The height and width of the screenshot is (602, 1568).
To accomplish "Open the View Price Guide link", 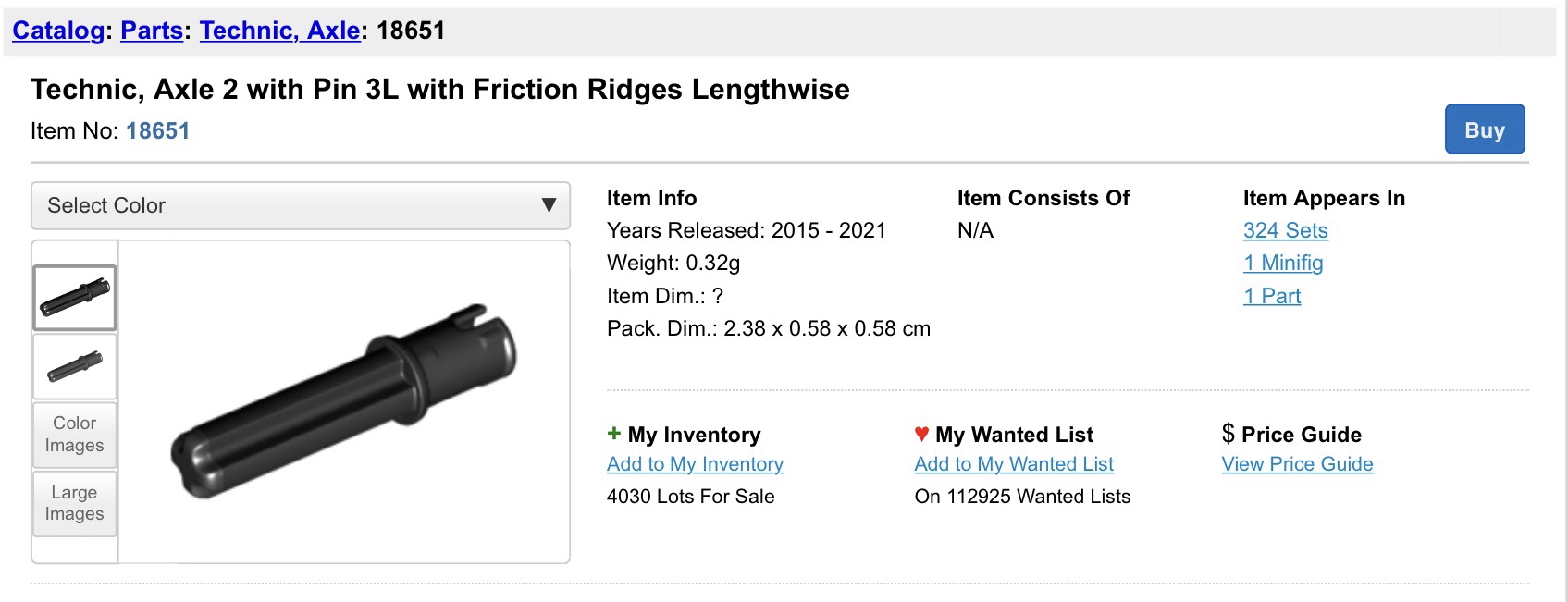I will (x=1297, y=464).
